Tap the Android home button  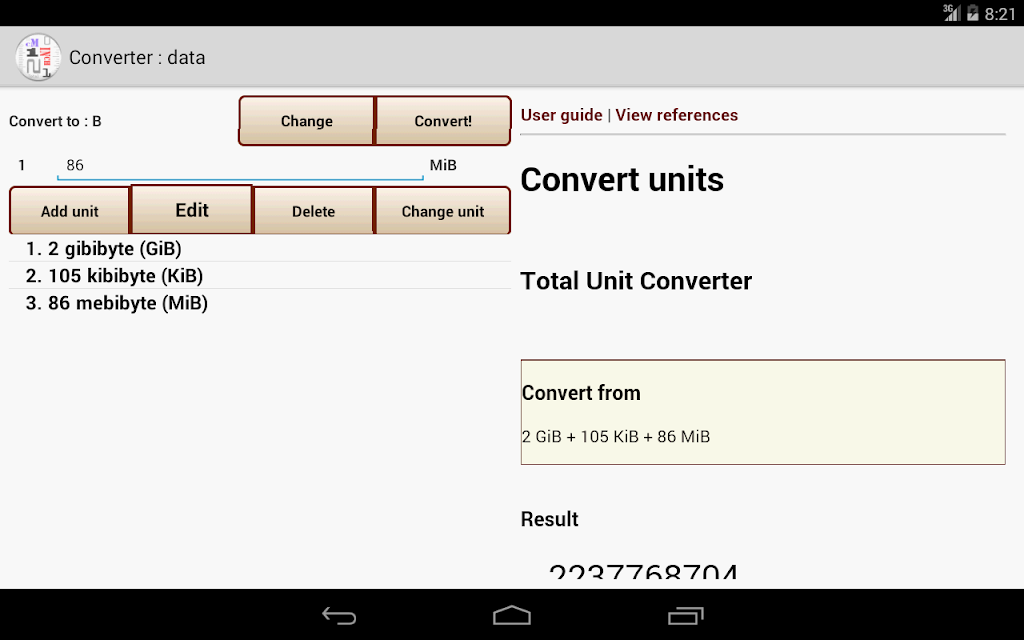coord(512,615)
